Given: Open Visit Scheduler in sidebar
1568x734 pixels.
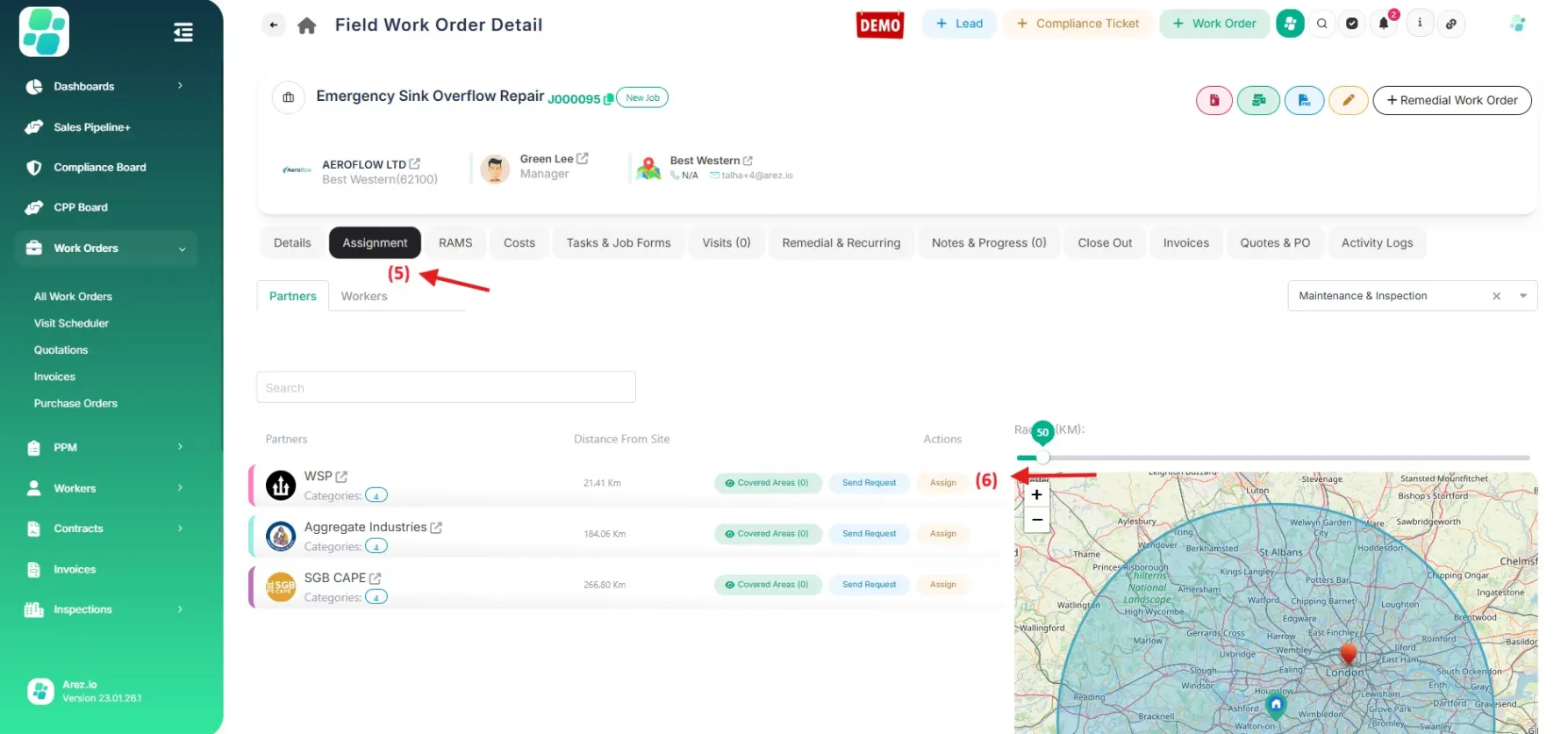Looking at the screenshot, I should click(x=71, y=323).
